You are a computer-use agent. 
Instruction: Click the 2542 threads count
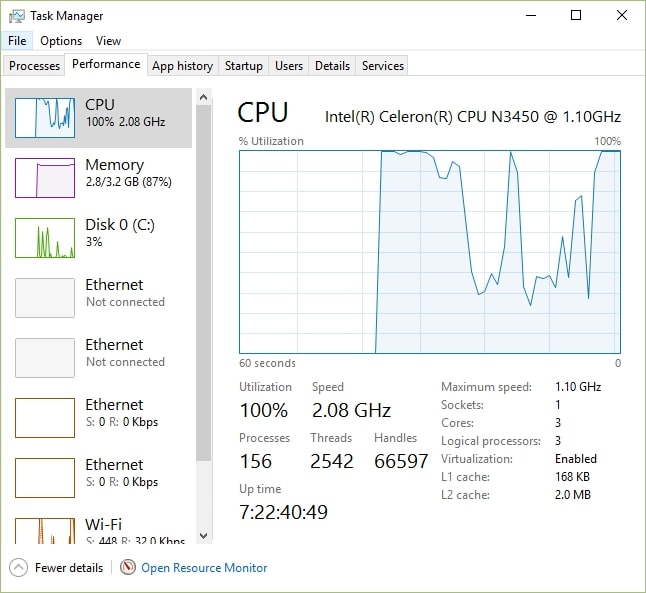332,461
